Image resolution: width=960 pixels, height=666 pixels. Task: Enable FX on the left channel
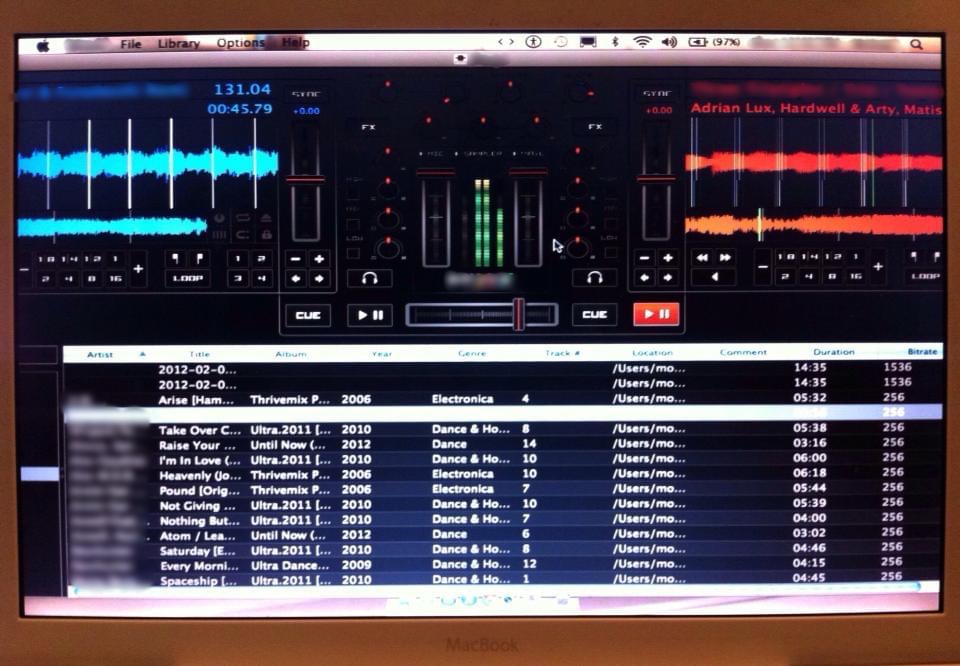click(x=369, y=127)
